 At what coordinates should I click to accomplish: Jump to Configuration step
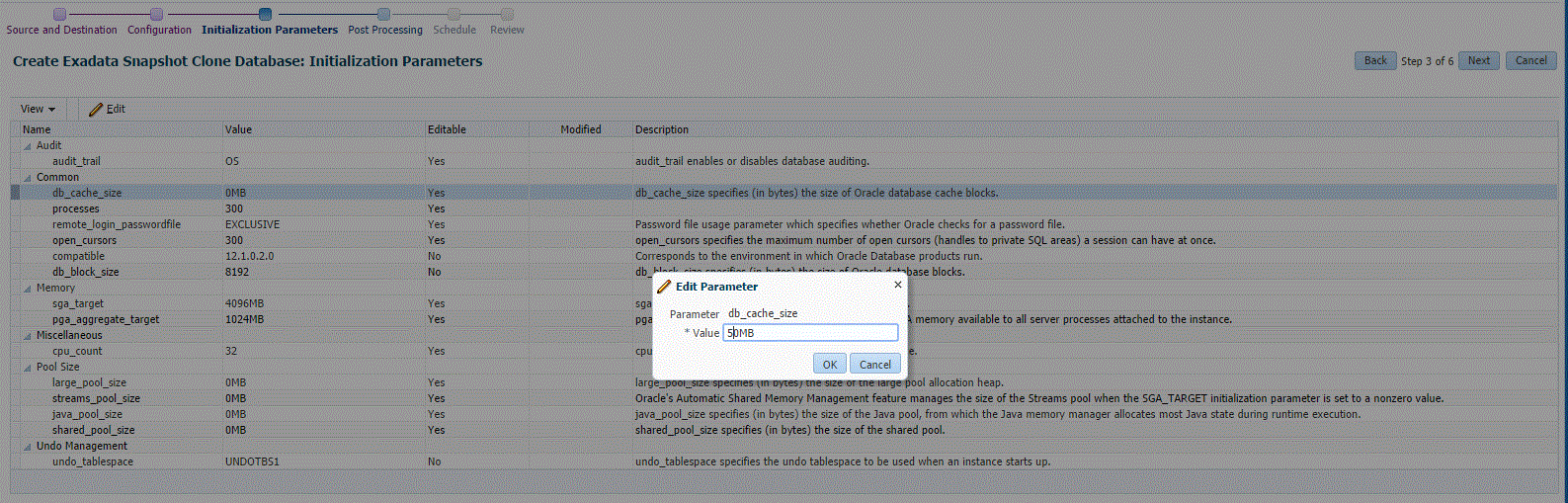pyautogui.click(x=159, y=30)
